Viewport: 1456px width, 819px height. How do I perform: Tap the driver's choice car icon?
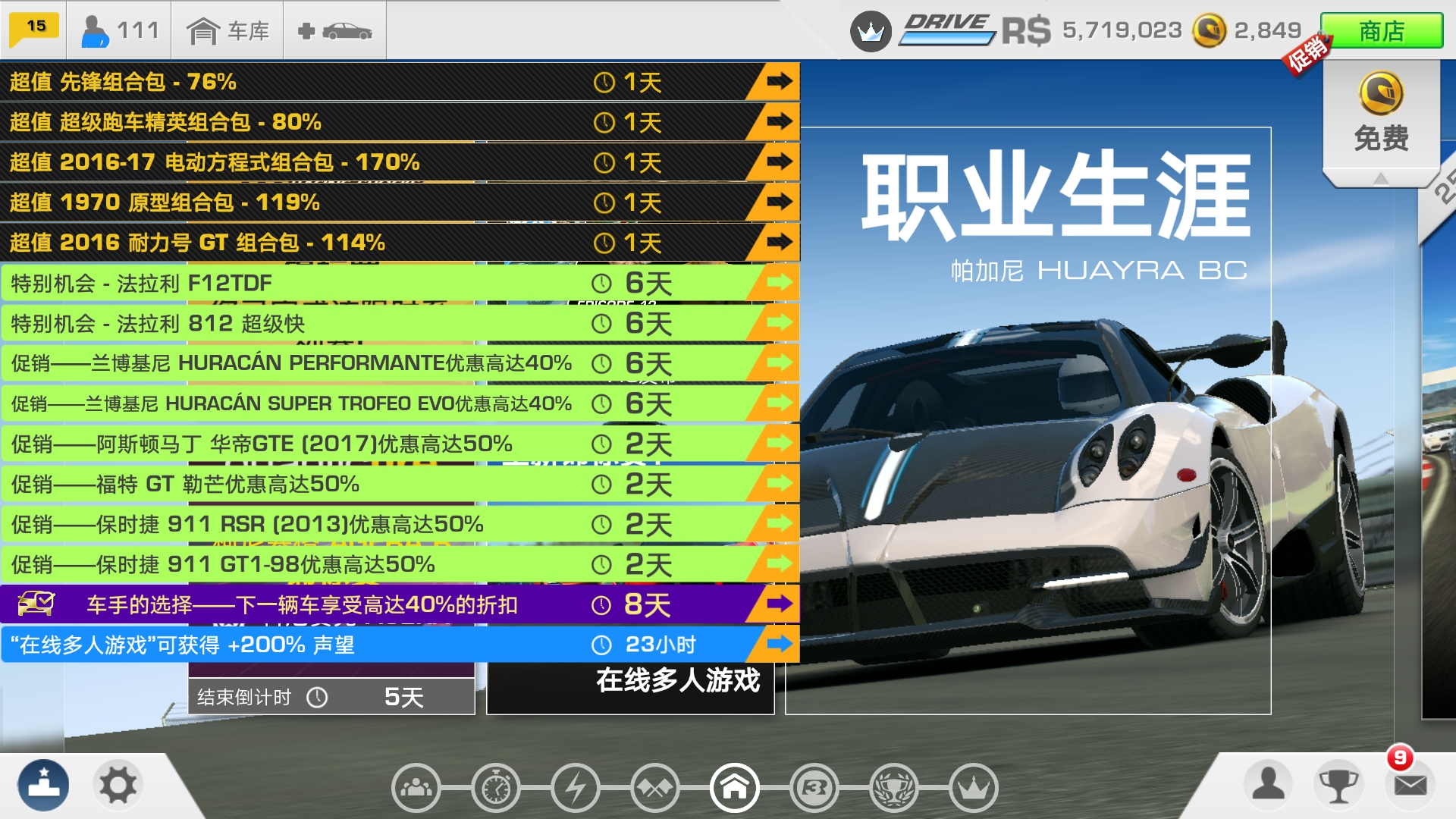pyautogui.click(x=36, y=604)
